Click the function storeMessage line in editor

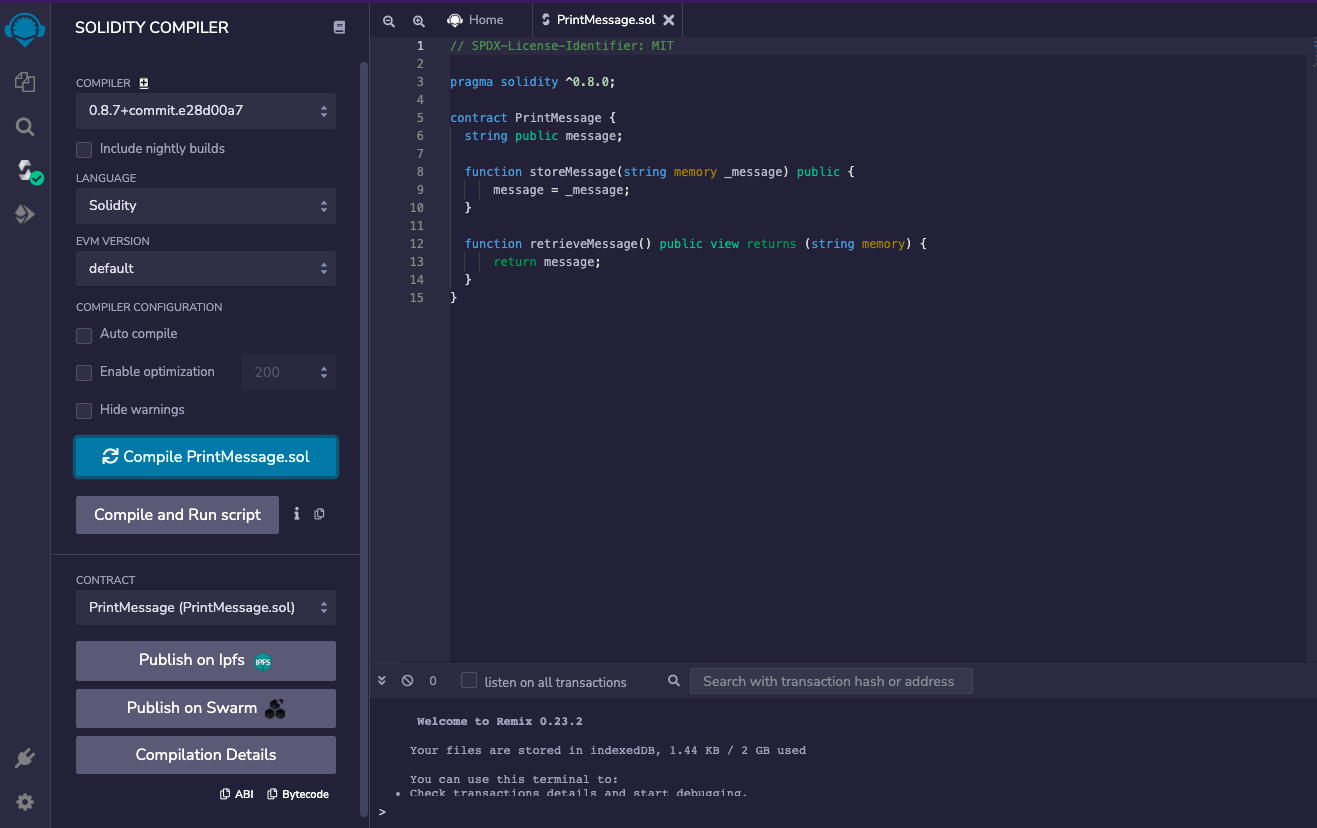coord(659,172)
